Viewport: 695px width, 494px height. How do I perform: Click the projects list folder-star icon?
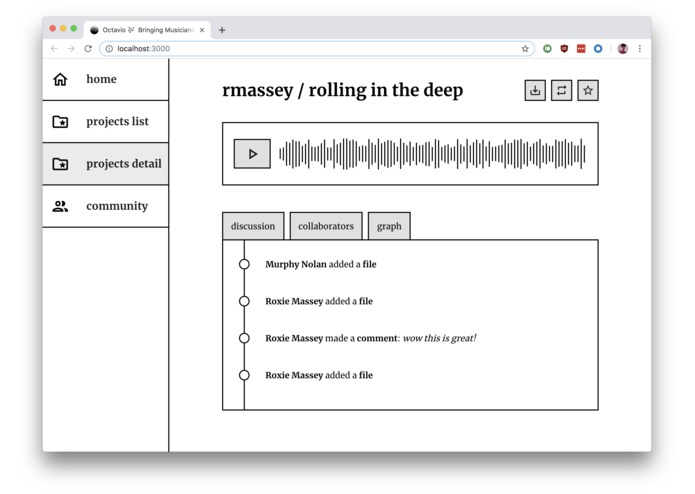pos(60,121)
